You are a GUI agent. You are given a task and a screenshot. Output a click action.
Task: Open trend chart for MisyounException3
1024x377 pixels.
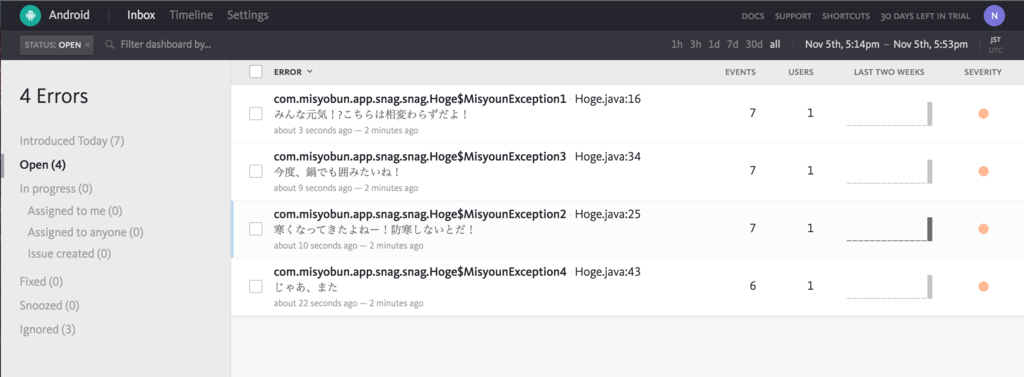point(889,171)
